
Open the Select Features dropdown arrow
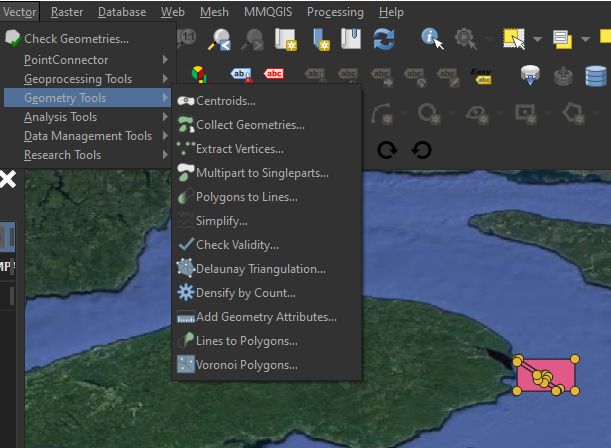pyautogui.click(x=537, y=39)
